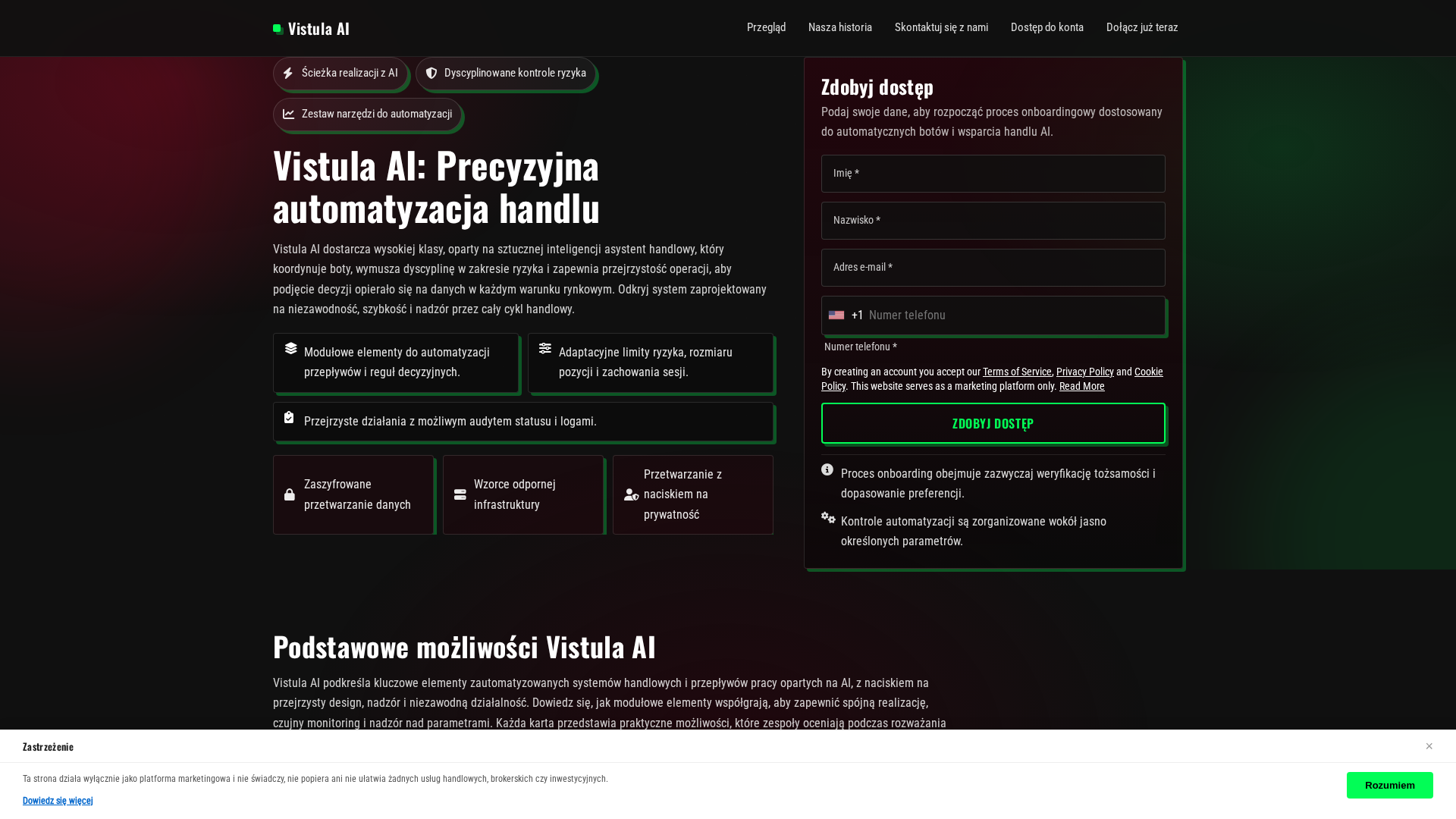The width and height of the screenshot is (1456, 819).
Task: Open the Terms of Service link
Action: click(1017, 372)
